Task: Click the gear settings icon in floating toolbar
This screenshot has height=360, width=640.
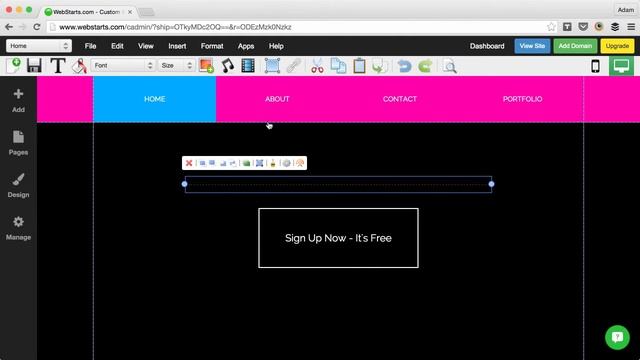Action: pyautogui.click(x=287, y=163)
